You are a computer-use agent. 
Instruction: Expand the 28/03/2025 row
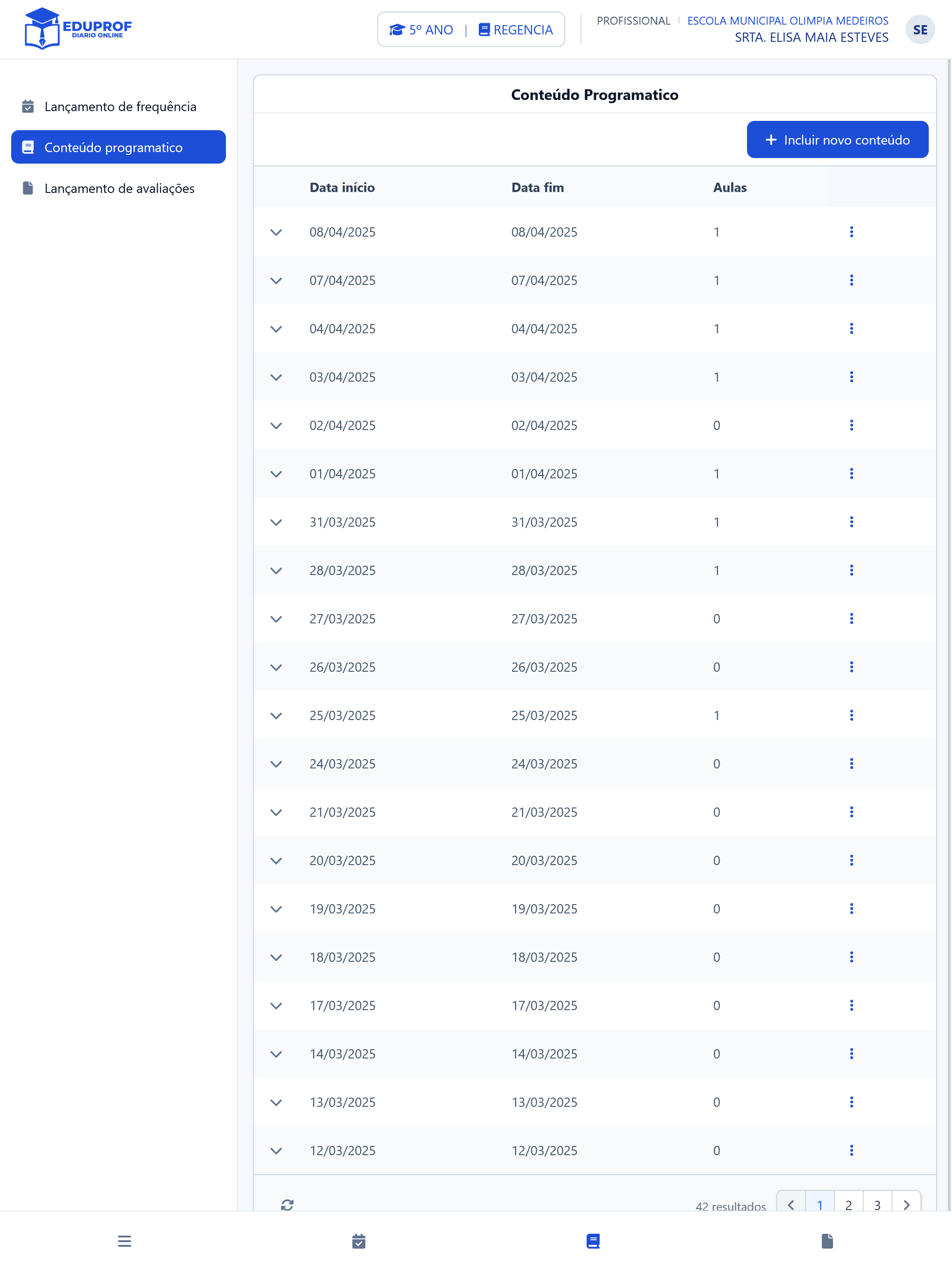[276, 571]
